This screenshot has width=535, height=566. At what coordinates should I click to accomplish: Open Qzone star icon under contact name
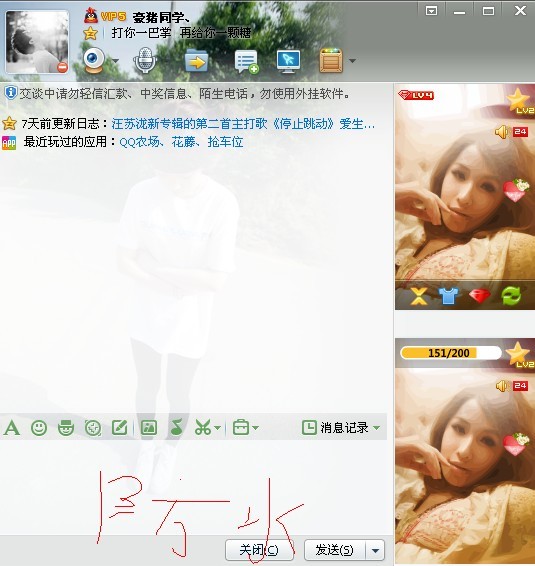point(90,34)
